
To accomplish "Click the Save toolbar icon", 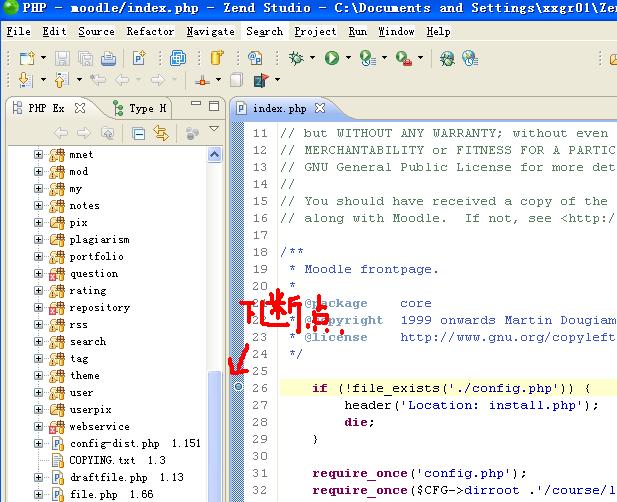I will coord(62,59).
